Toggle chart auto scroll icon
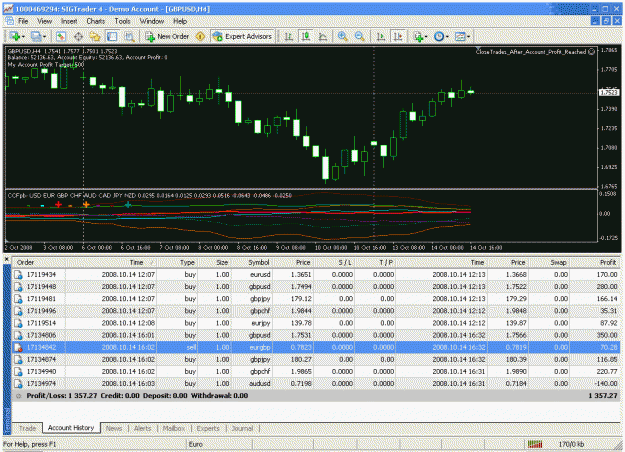Viewport: 625px width, 452px height. tap(381, 37)
